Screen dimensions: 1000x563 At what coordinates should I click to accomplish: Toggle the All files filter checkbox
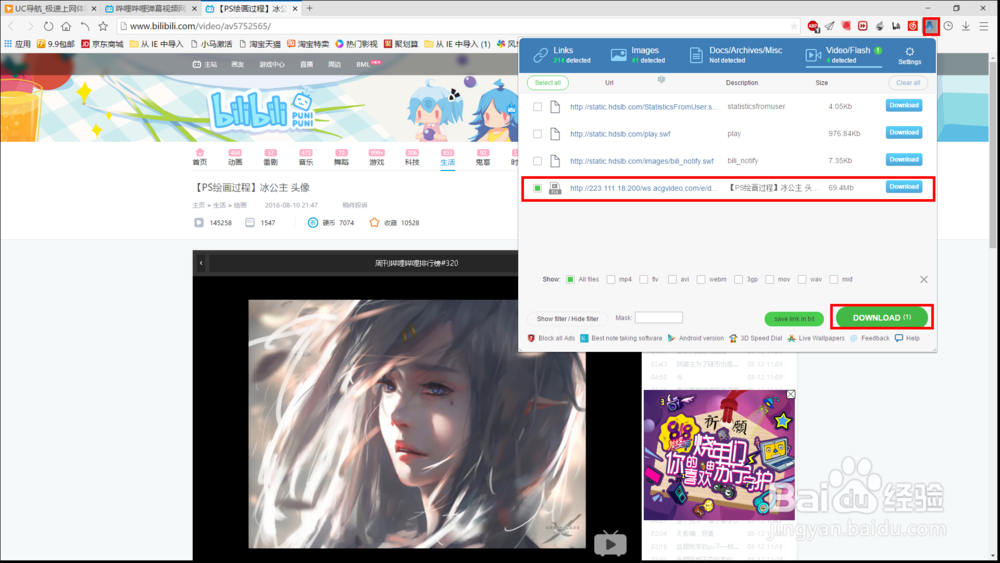[x=570, y=279]
